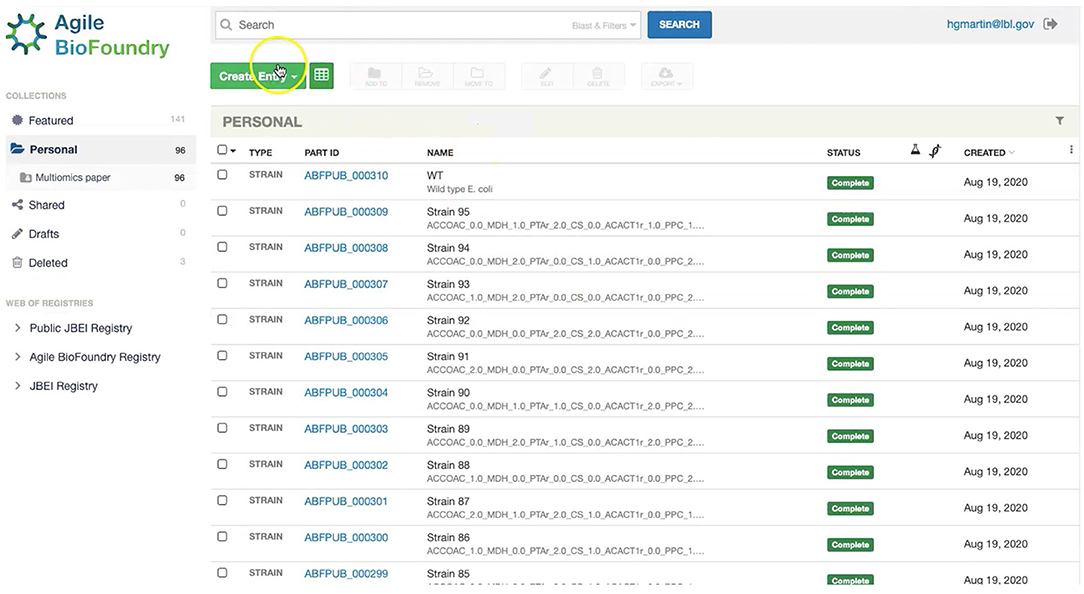
Task: Click the STATUS column header
Action: (843, 153)
